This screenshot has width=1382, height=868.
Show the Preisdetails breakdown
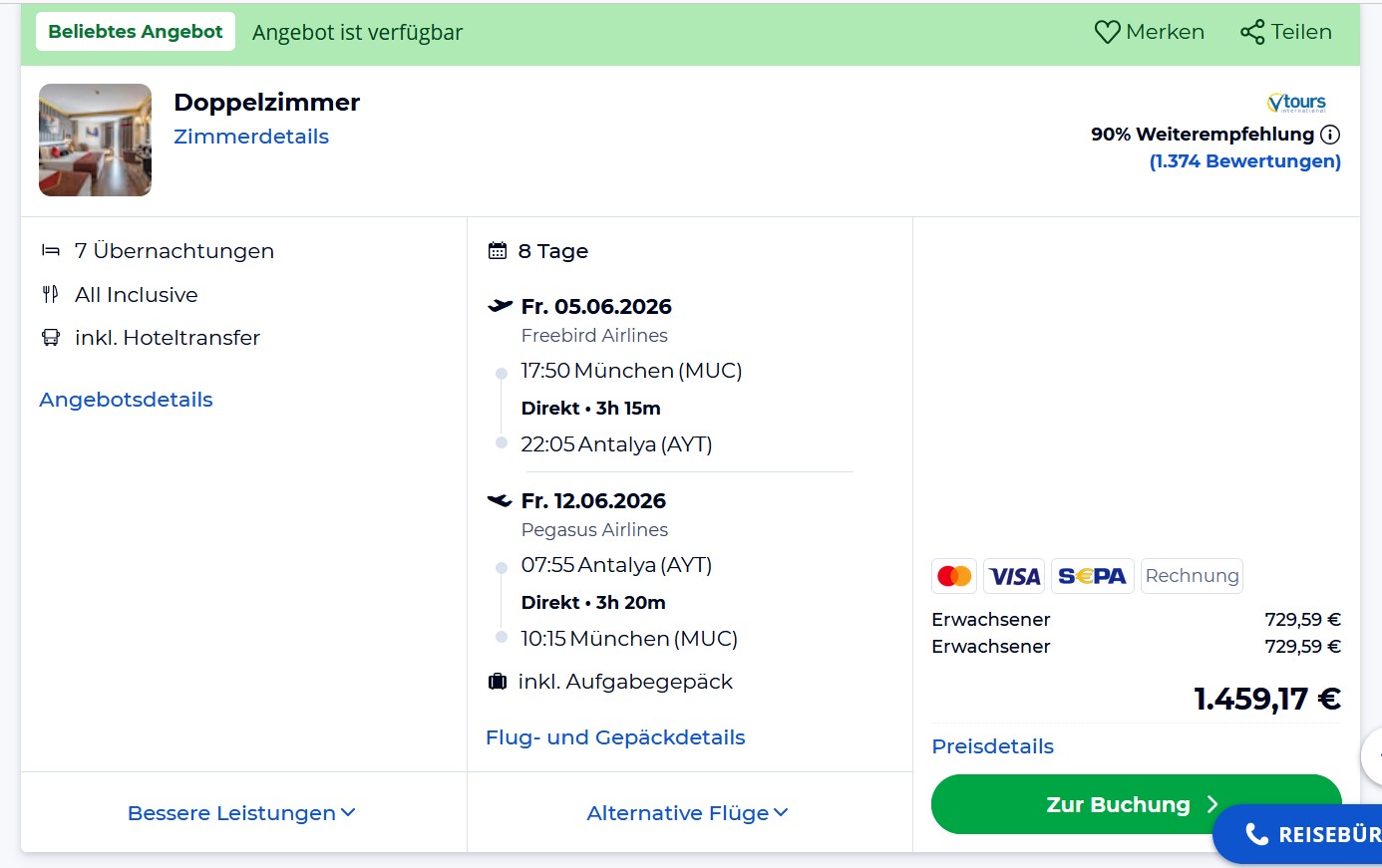pos(992,746)
